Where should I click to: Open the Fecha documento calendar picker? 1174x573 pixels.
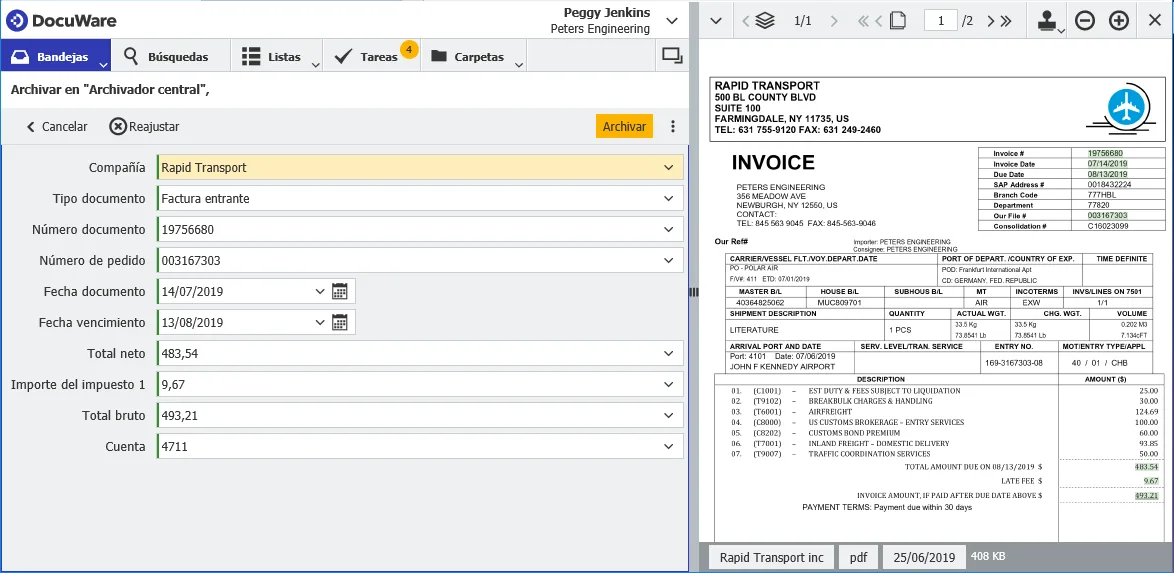pos(340,291)
